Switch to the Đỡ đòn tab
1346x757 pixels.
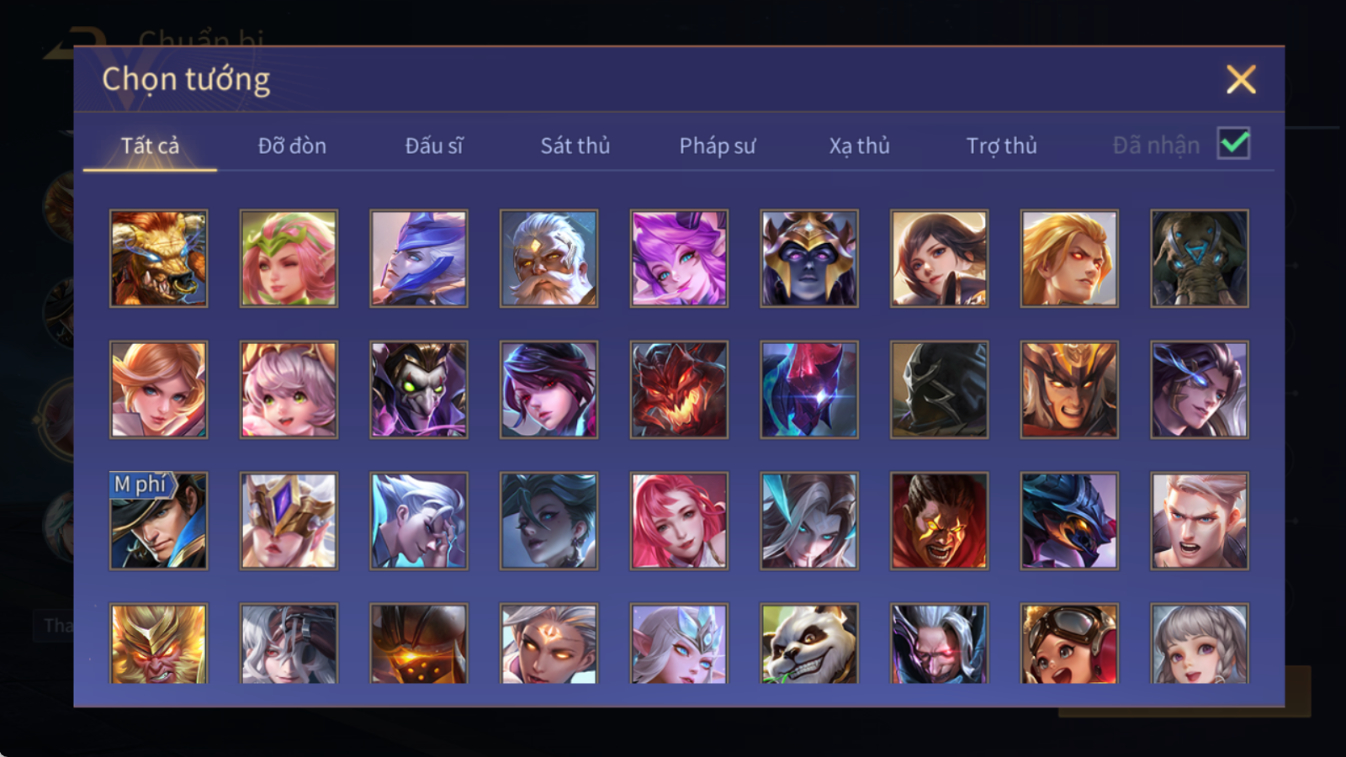click(x=292, y=146)
